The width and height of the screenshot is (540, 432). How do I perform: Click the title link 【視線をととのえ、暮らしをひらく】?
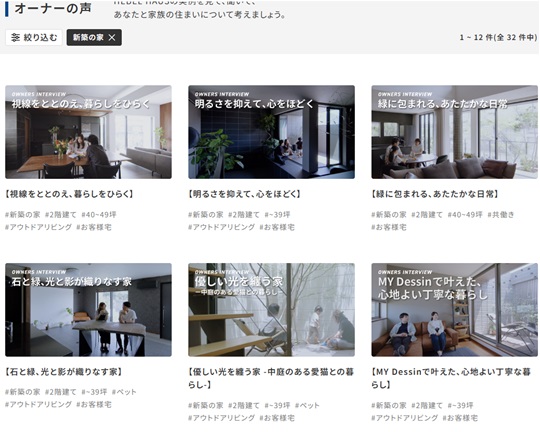click(x=69, y=194)
